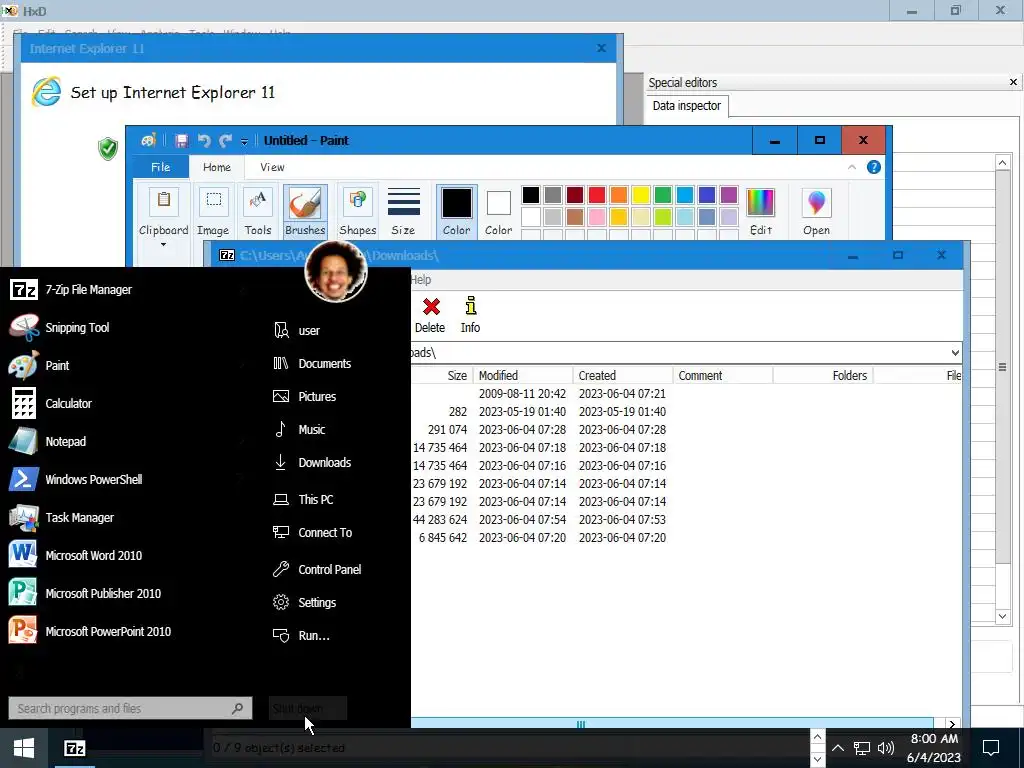Click the volume speaker icon in the system tray
Viewport: 1024px width, 768px height.
point(886,748)
